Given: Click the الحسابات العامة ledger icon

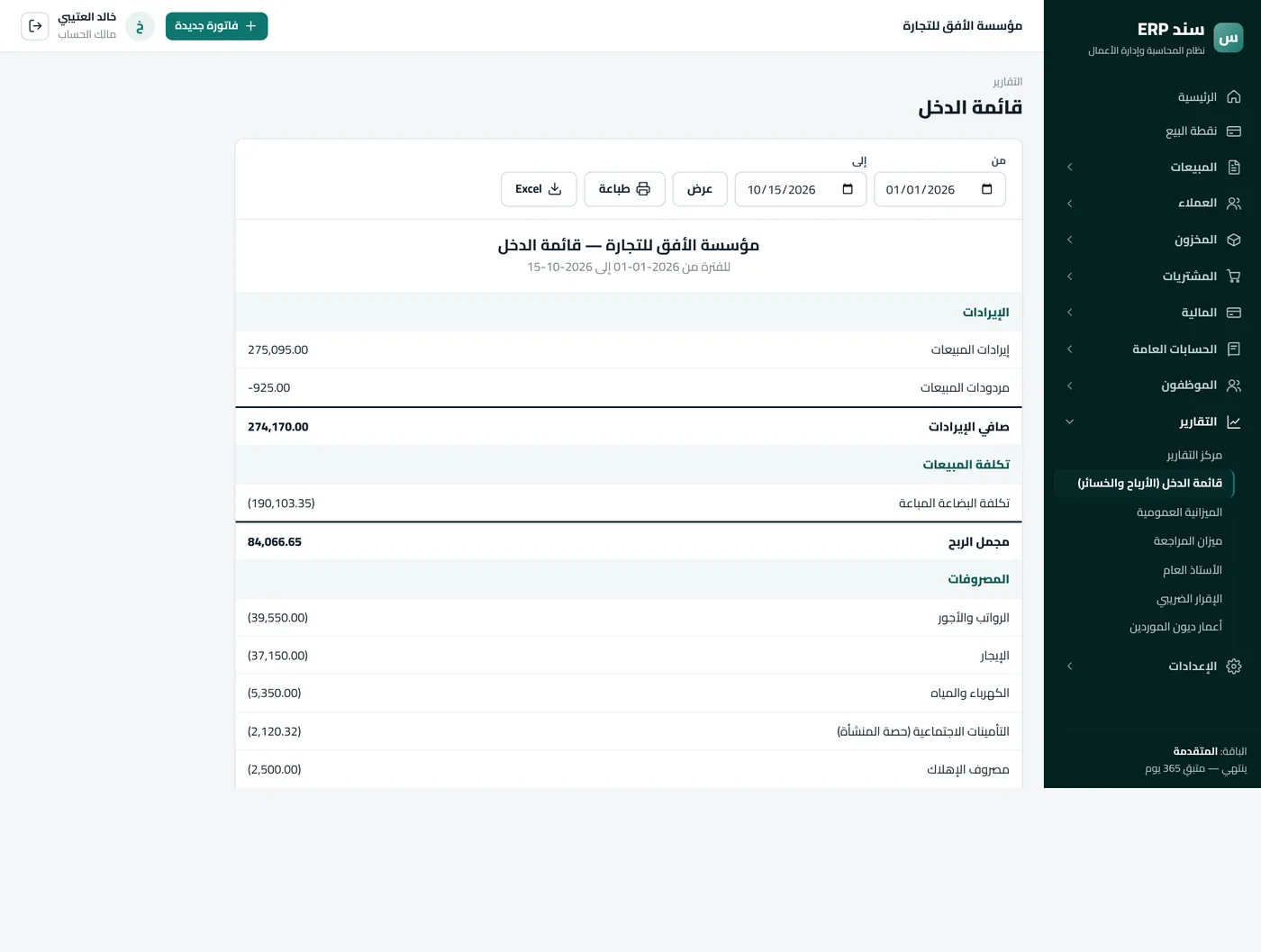Looking at the screenshot, I should coord(1234,349).
